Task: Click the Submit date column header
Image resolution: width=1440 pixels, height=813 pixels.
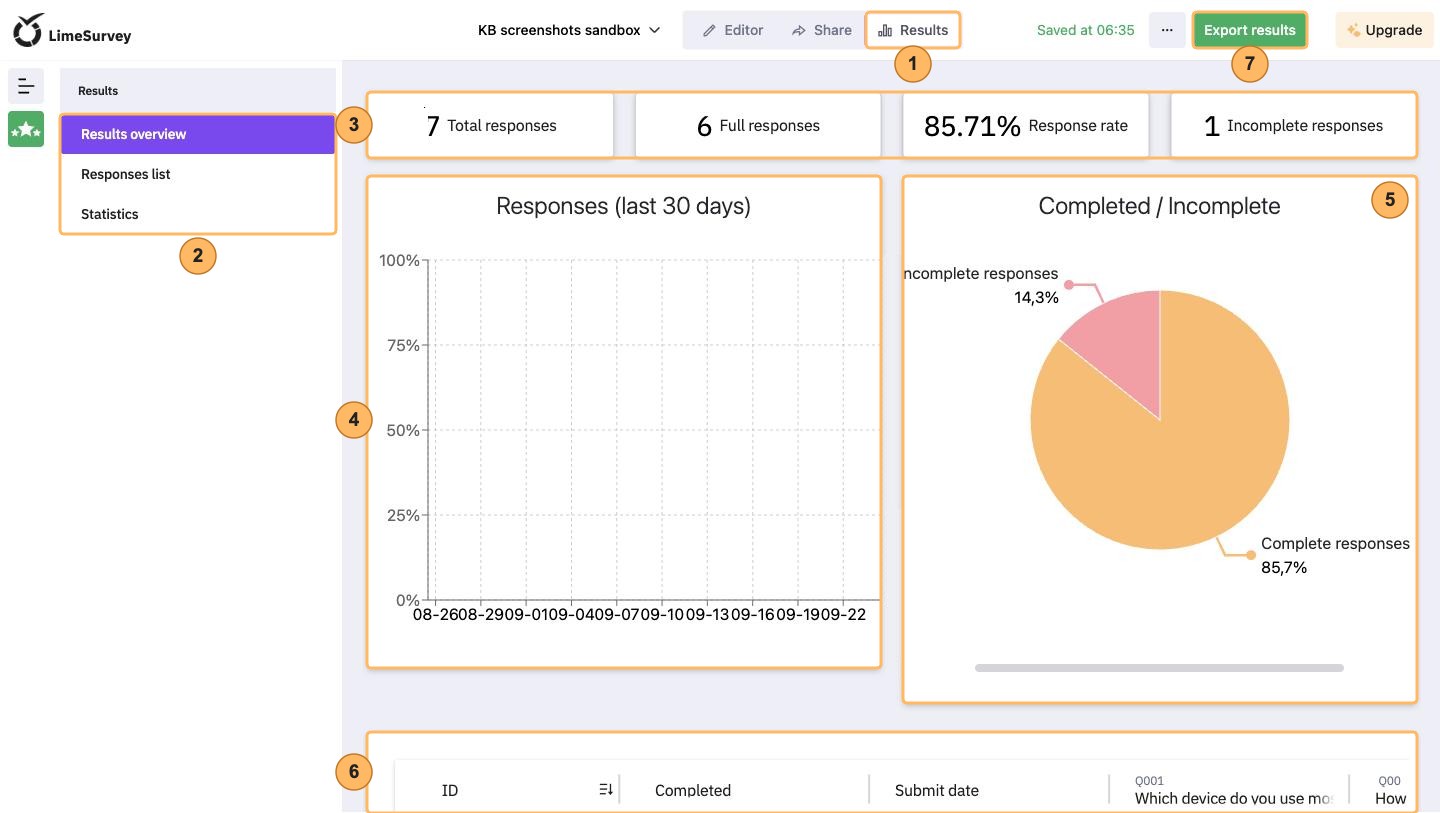Action: pos(937,790)
